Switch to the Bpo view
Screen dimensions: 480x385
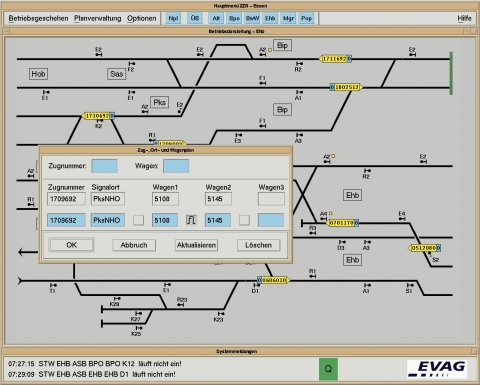click(234, 18)
